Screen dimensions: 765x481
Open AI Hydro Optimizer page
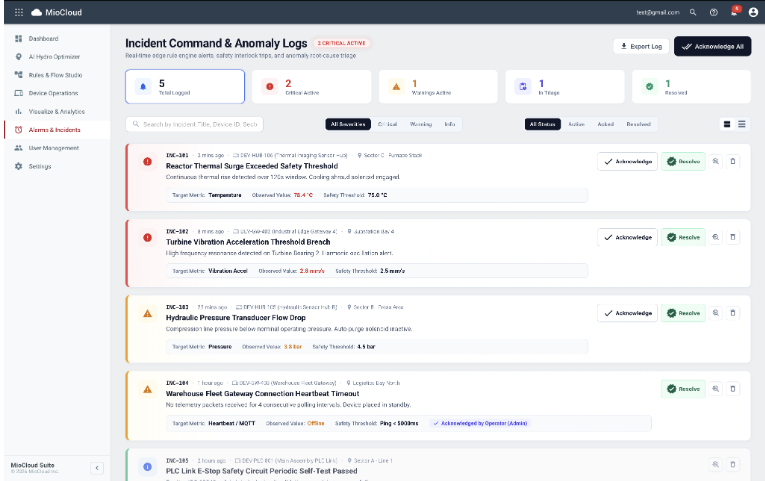pyautogui.click(x=57, y=57)
